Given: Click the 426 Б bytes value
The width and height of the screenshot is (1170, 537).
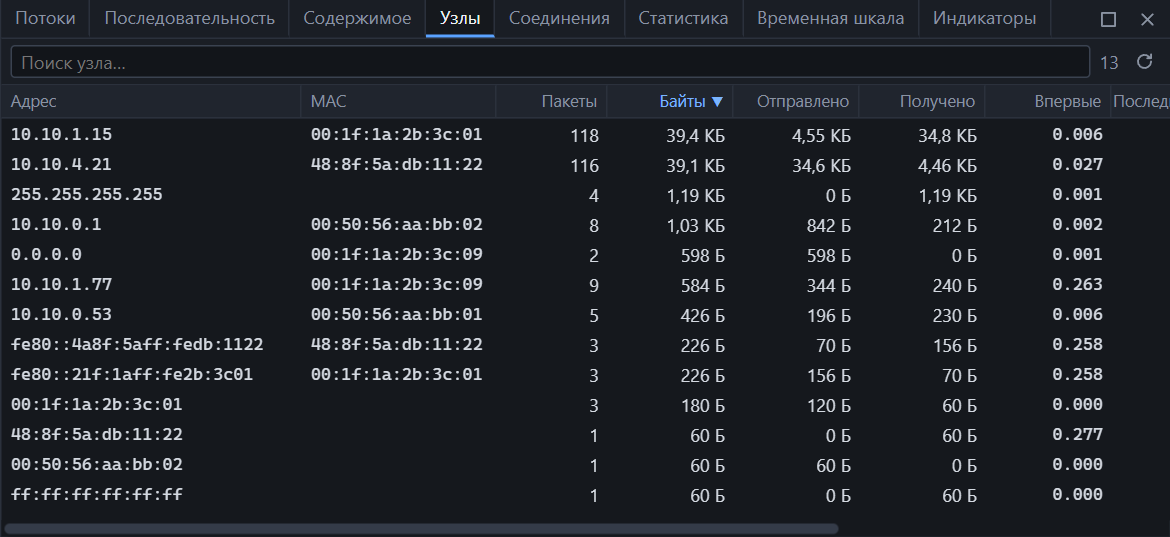Looking at the screenshot, I should pyautogui.click(x=703, y=315).
